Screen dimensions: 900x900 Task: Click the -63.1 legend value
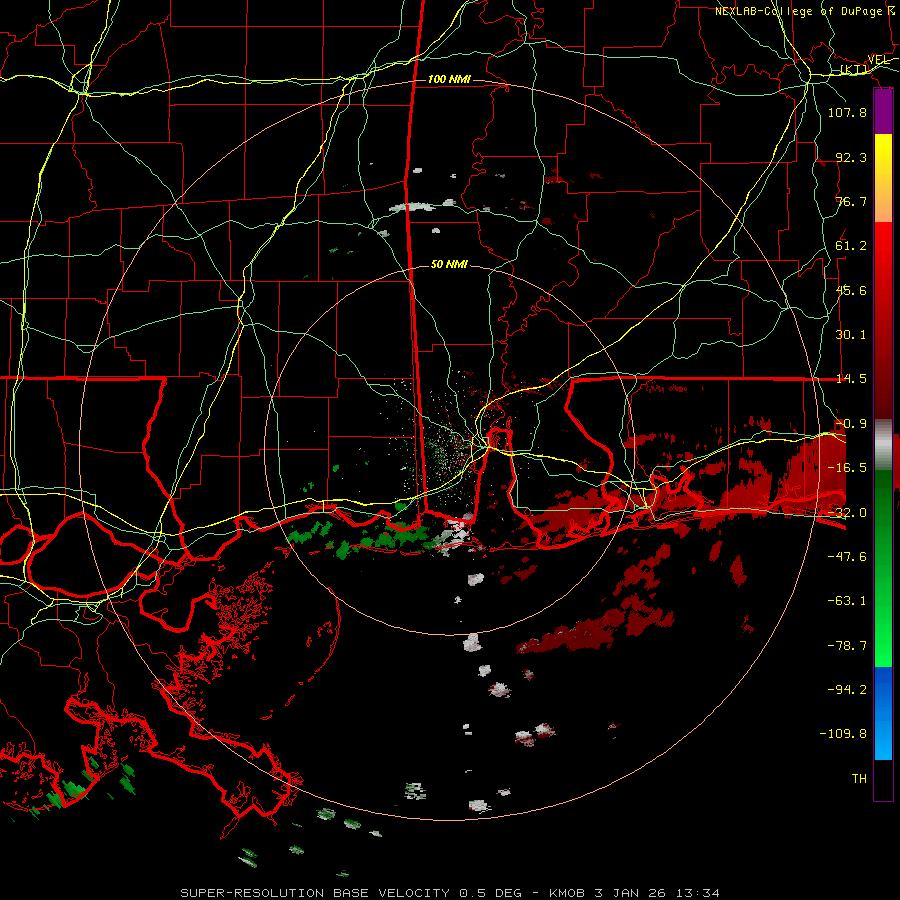[x=847, y=601]
